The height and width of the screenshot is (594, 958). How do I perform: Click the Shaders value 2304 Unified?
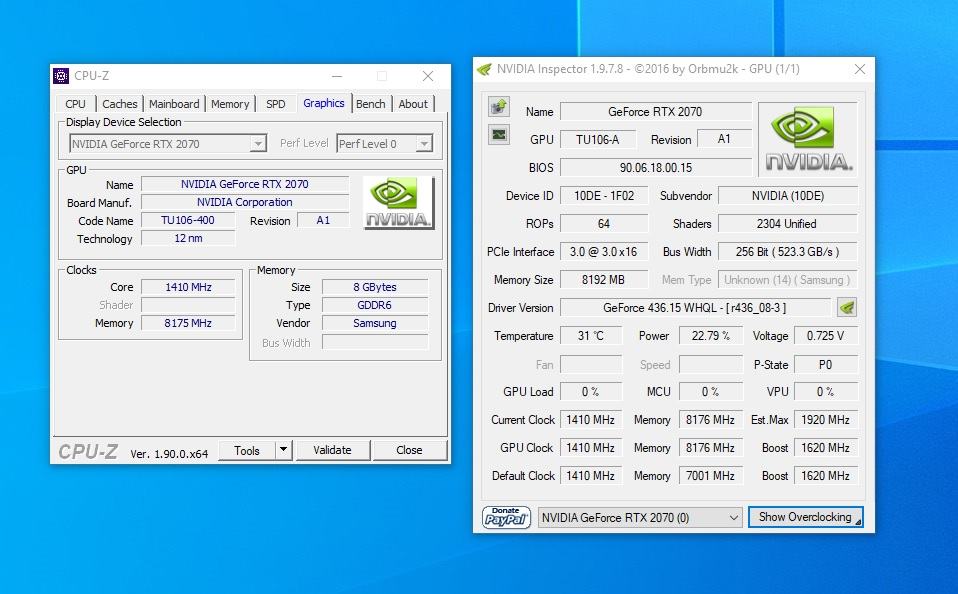coord(788,224)
